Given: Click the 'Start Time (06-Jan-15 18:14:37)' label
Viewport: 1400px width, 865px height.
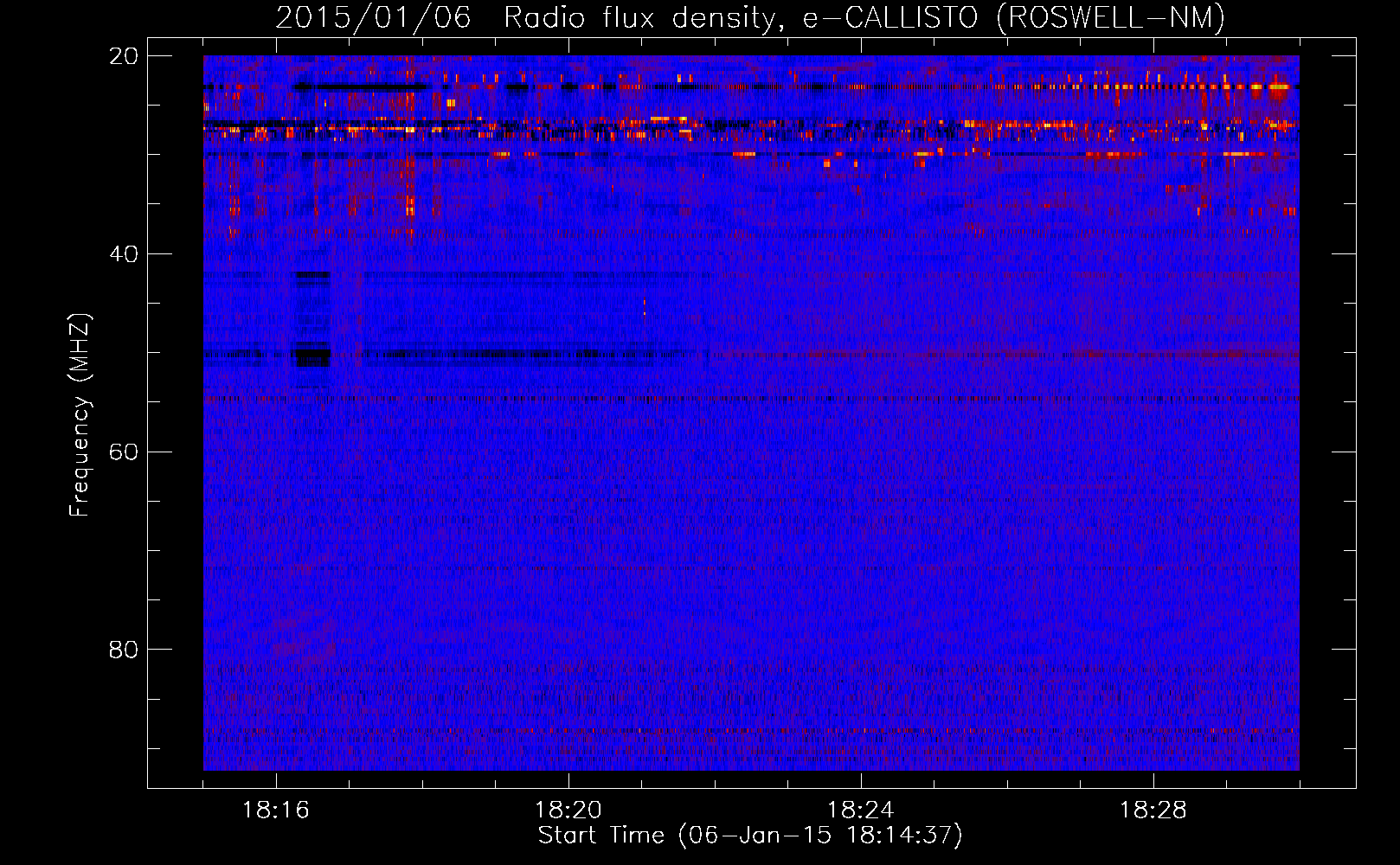Looking at the screenshot, I should click(750, 836).
